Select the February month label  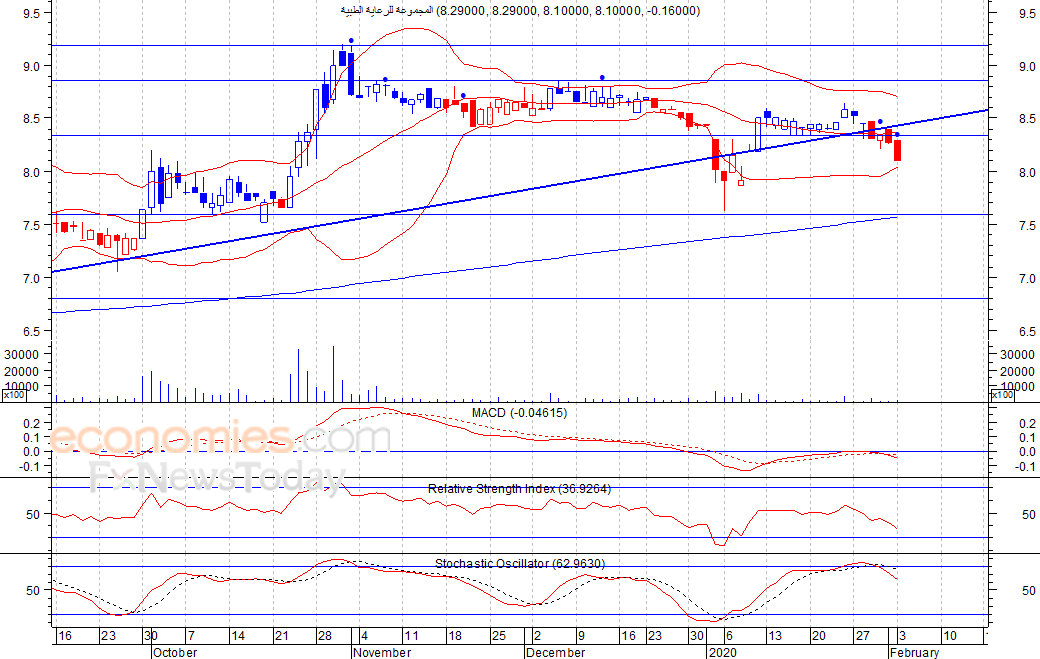click(915, 652)
